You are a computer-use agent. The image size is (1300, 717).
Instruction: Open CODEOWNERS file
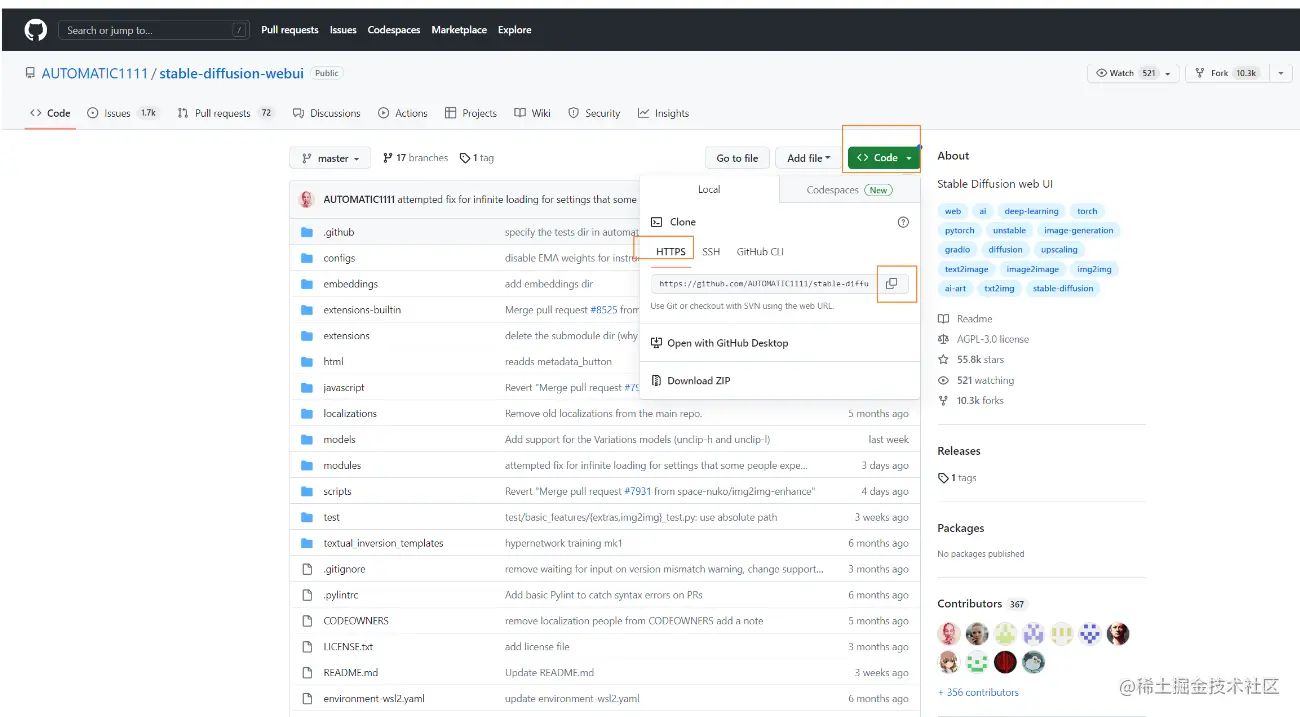pyautogui.click(x=356, y=621)
